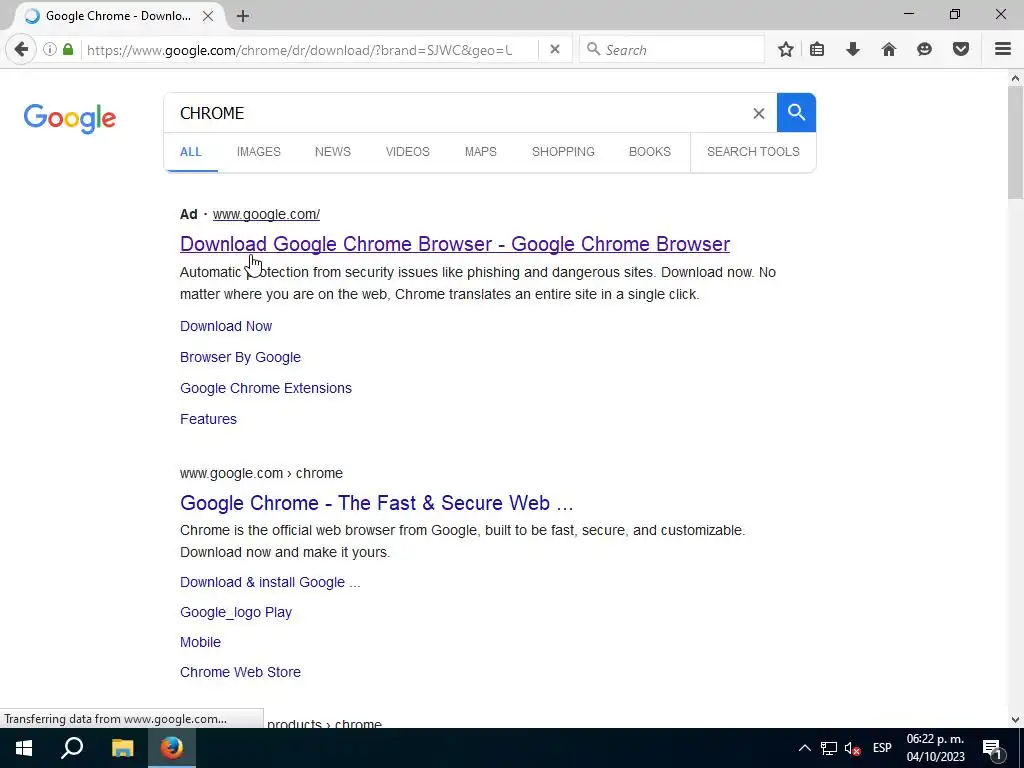Image resolution: width=1024 pixels, height=768 pixels.
Task: Select the Firefox icon in the taskbar
Action: (x=172, y=748)
